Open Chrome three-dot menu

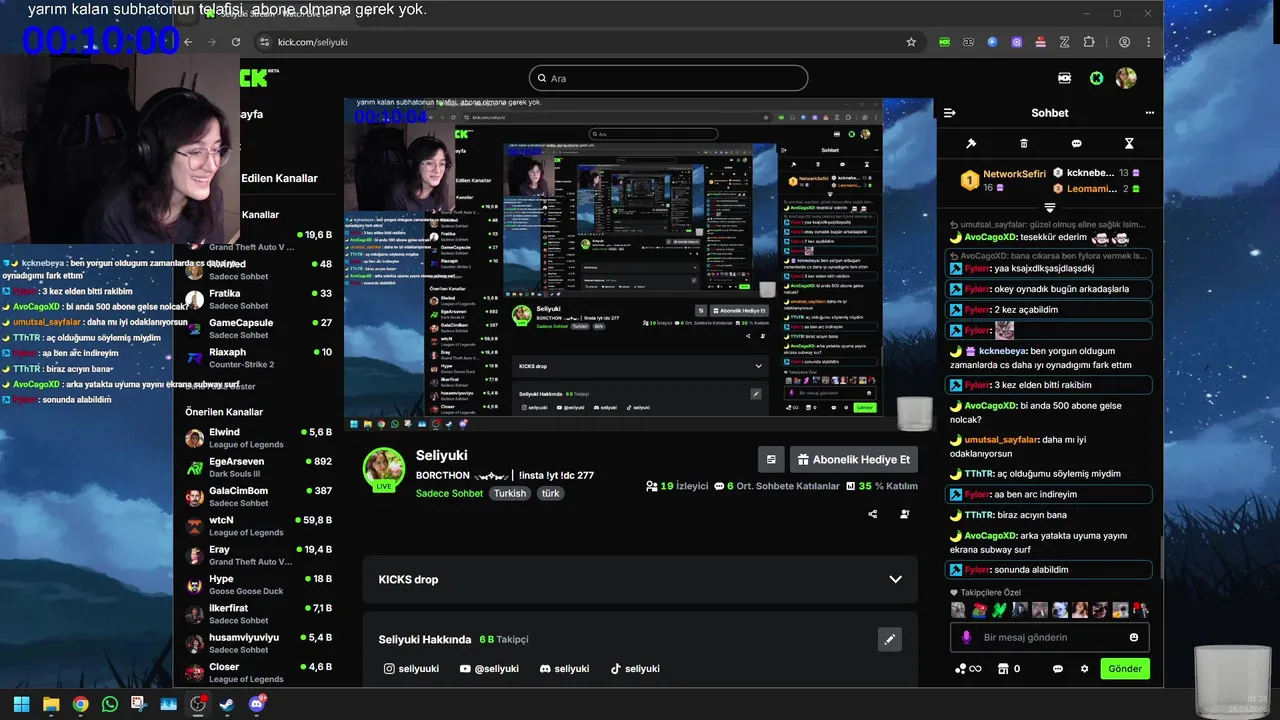(1149, 42)
